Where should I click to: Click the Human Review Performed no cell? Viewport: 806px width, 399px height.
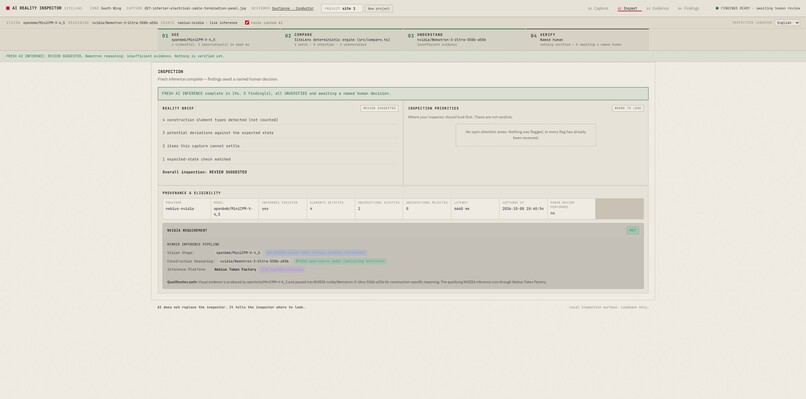571,209
